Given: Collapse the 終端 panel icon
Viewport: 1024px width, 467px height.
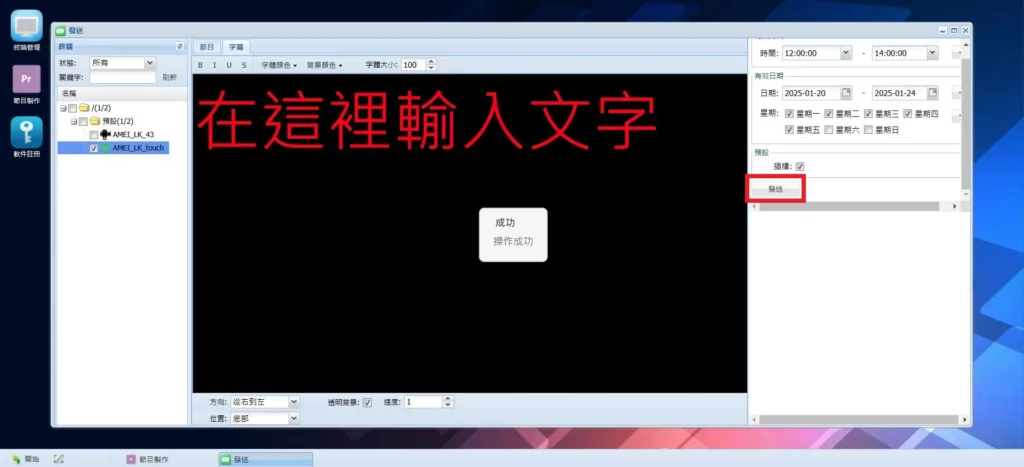Looking at the screenshot, I should [x=179, y=47].
